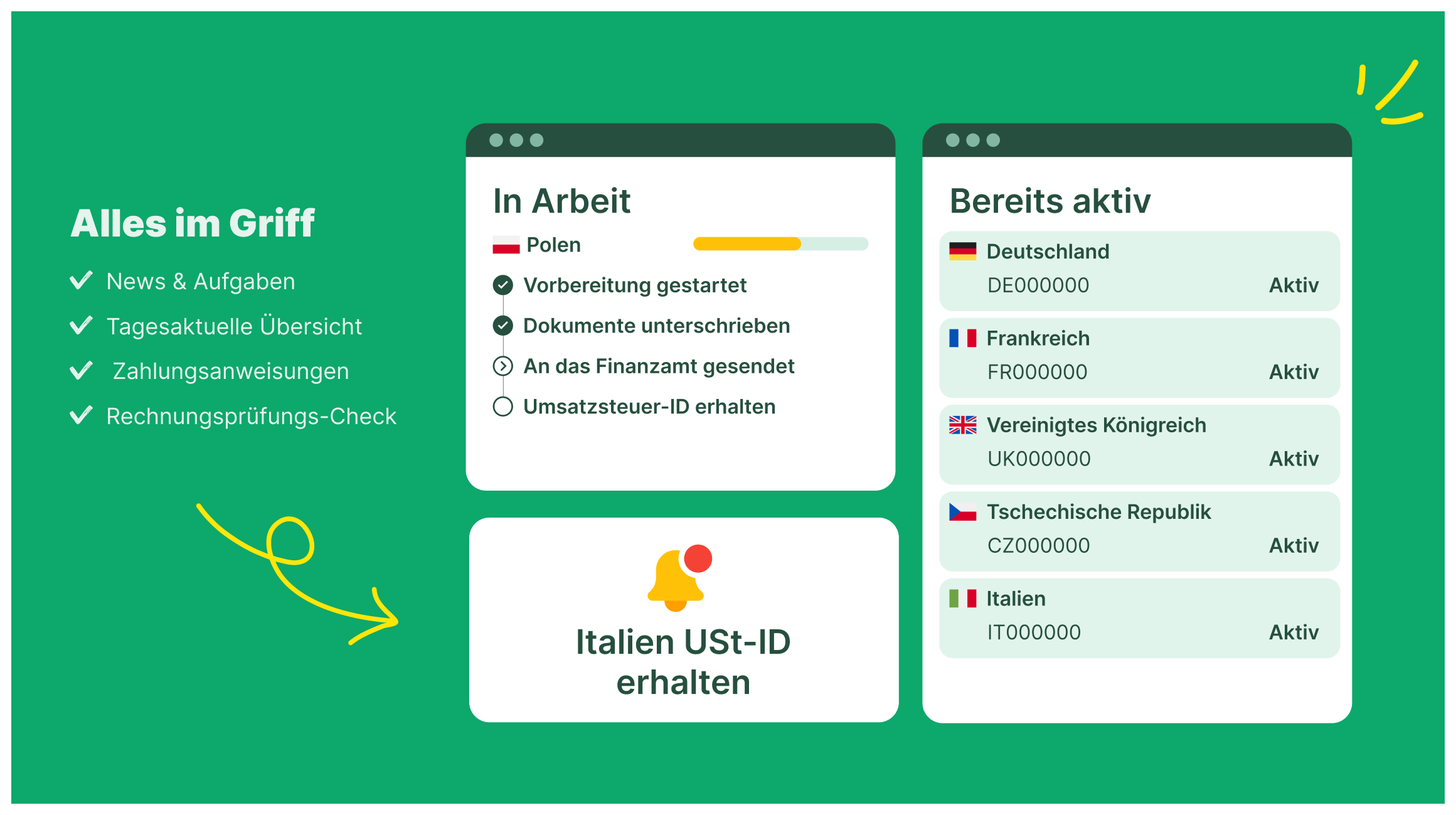Click the Italien USt-ID erhalten notification
1456x815 pixels.
683,661
